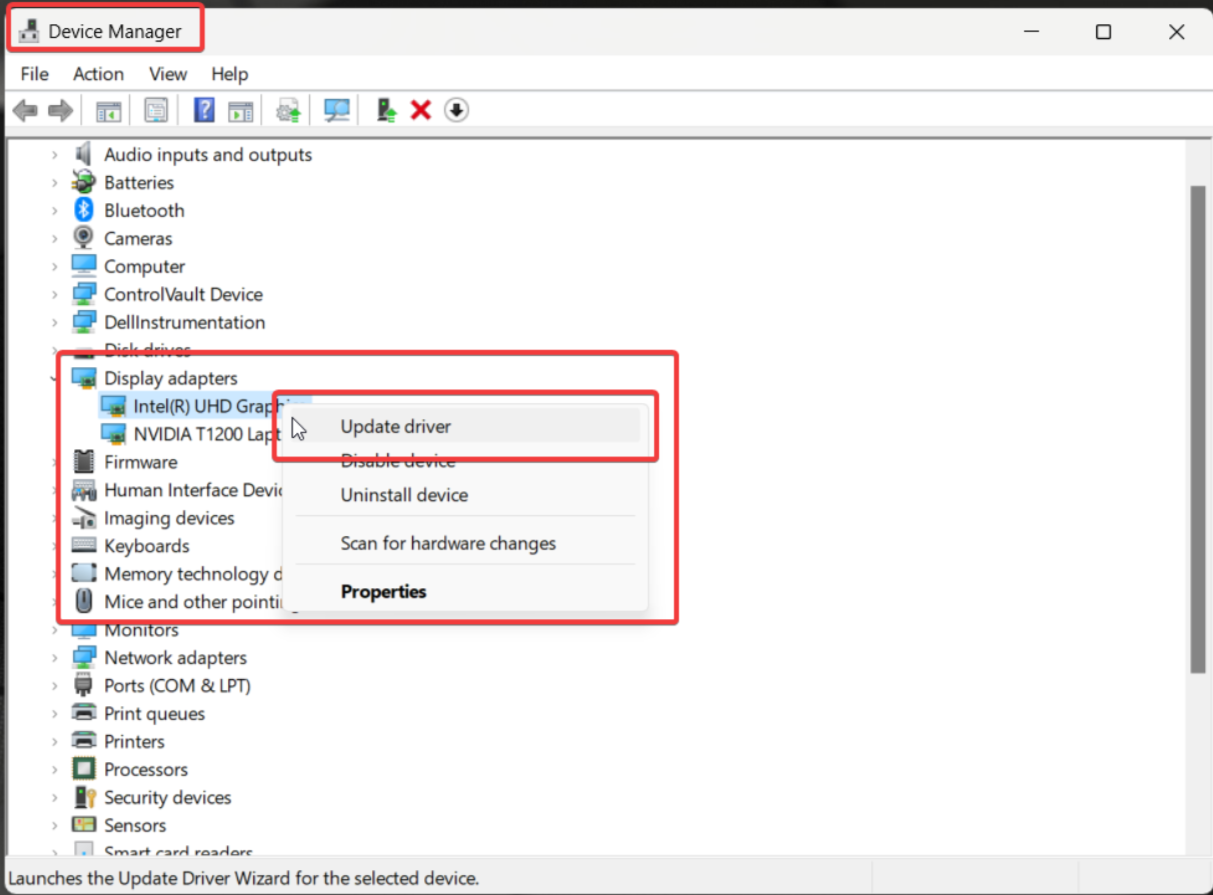Viewport: 1213px width, 895px height.
Task: Click the red X Uninstall device icon
Action: point(421,110)
